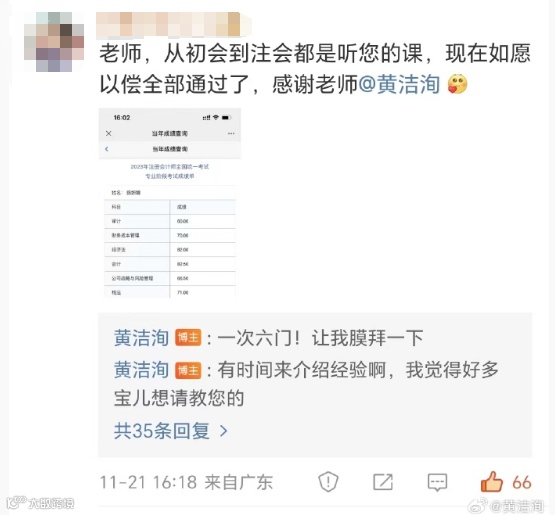
Task: Tap the report shield icon
Action: (x=328, y=482)
